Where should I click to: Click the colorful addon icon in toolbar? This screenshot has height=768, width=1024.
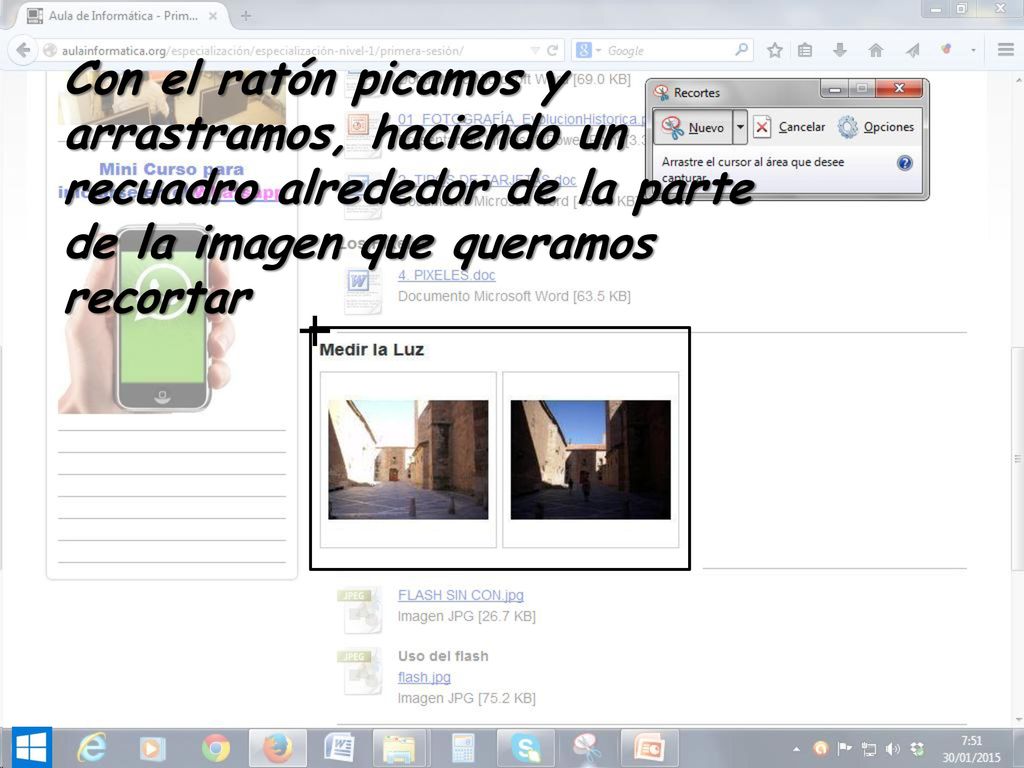point(946,49)
